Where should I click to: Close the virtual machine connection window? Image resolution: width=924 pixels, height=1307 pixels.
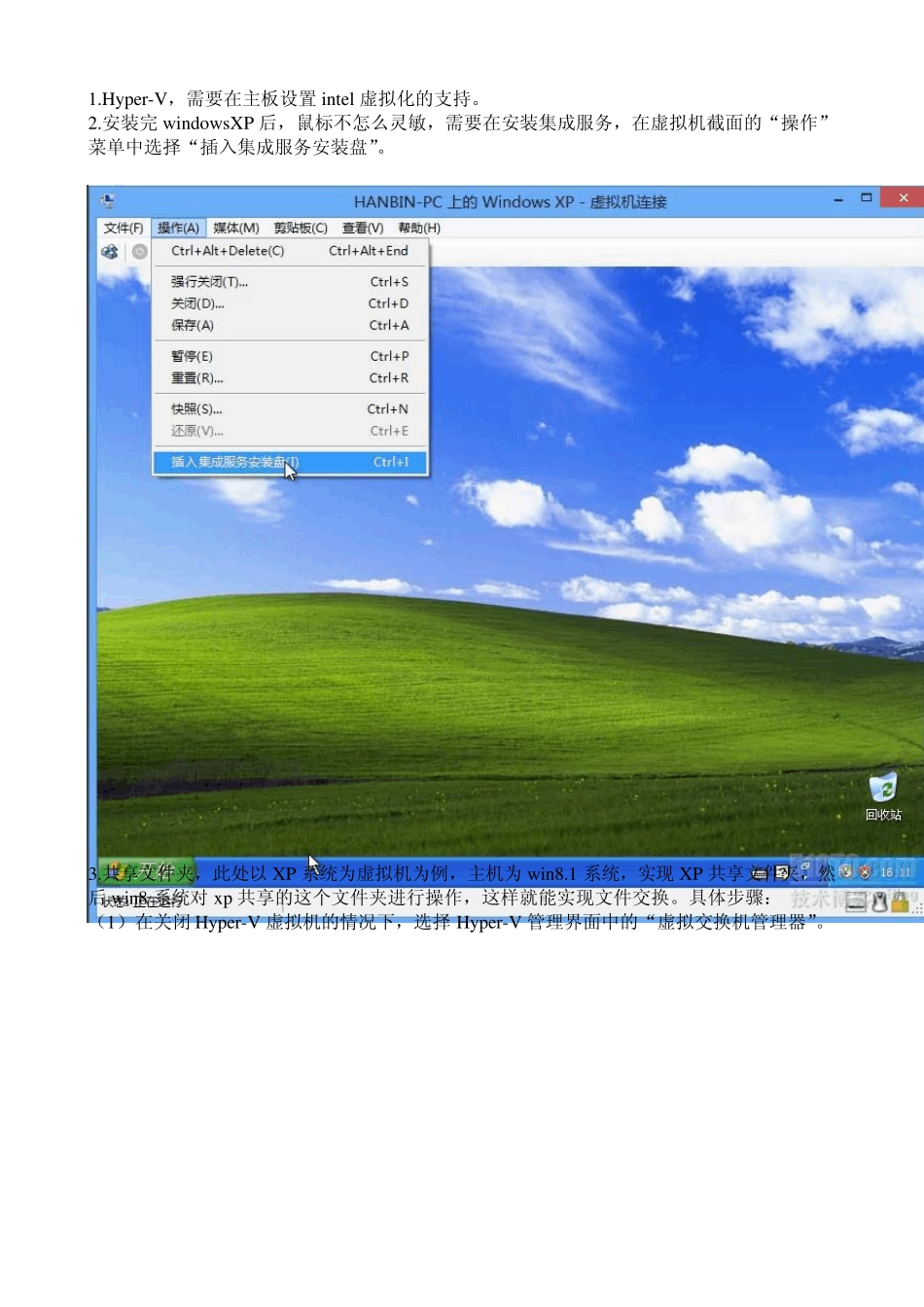(903, 197)
